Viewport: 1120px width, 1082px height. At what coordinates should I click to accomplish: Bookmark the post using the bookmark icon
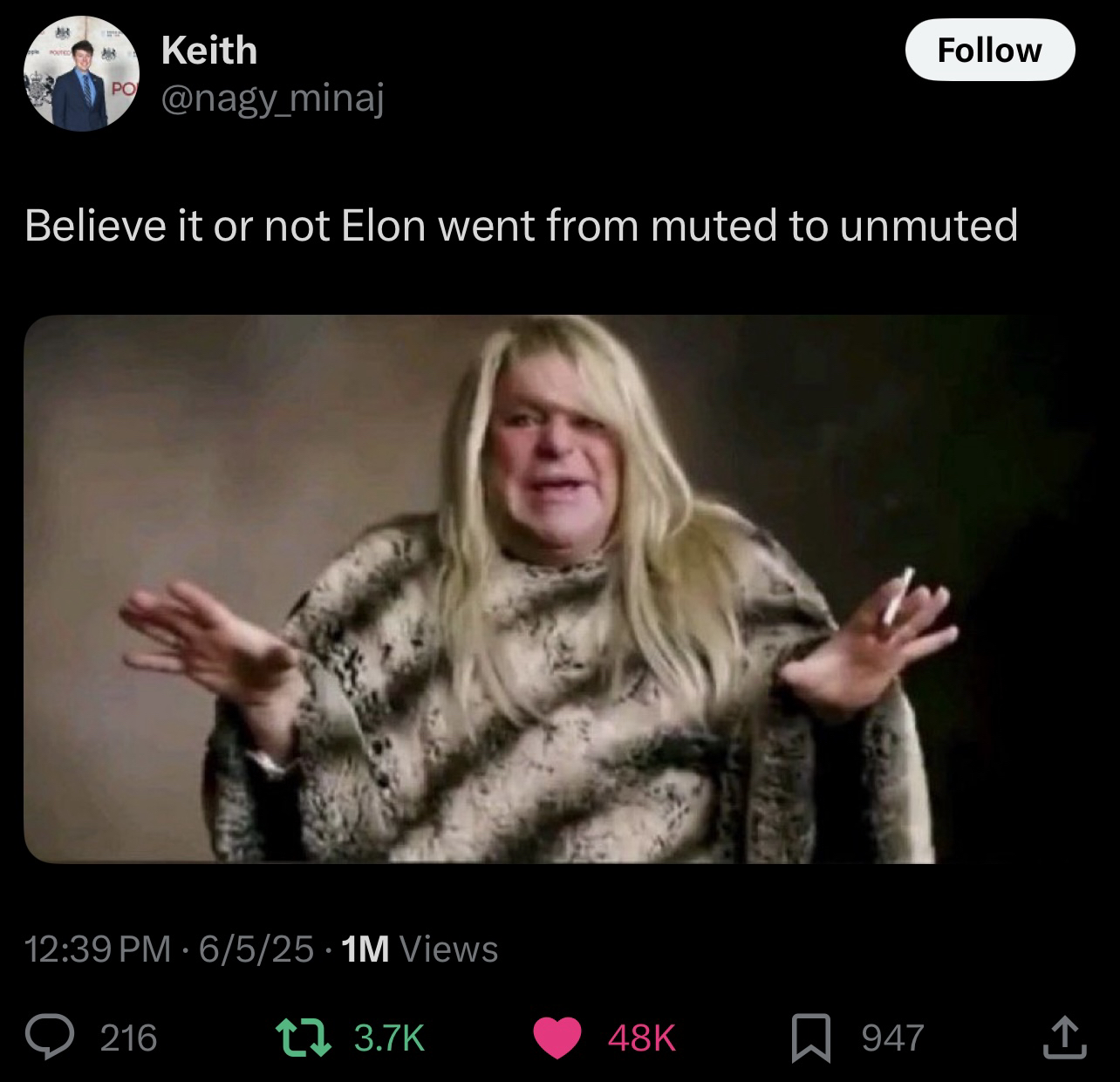(x=810, y=1038)
